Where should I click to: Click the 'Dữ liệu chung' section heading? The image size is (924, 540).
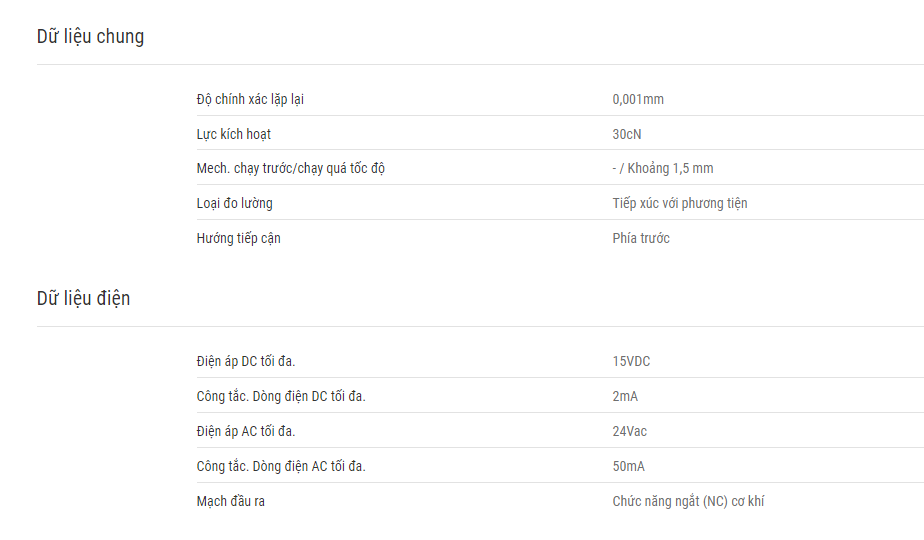point(90,37)
